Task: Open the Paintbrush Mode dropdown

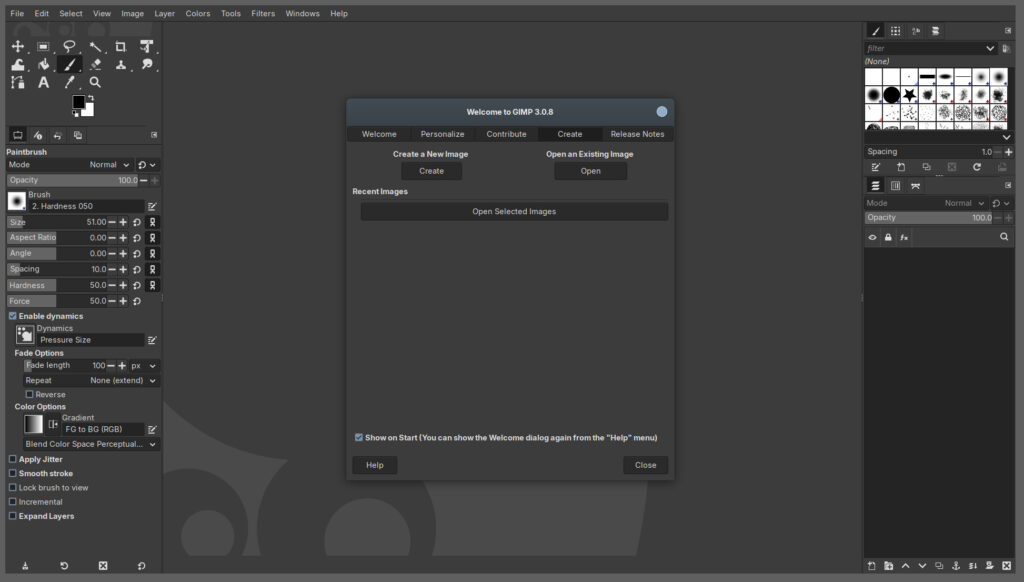Action: [110, 164]
